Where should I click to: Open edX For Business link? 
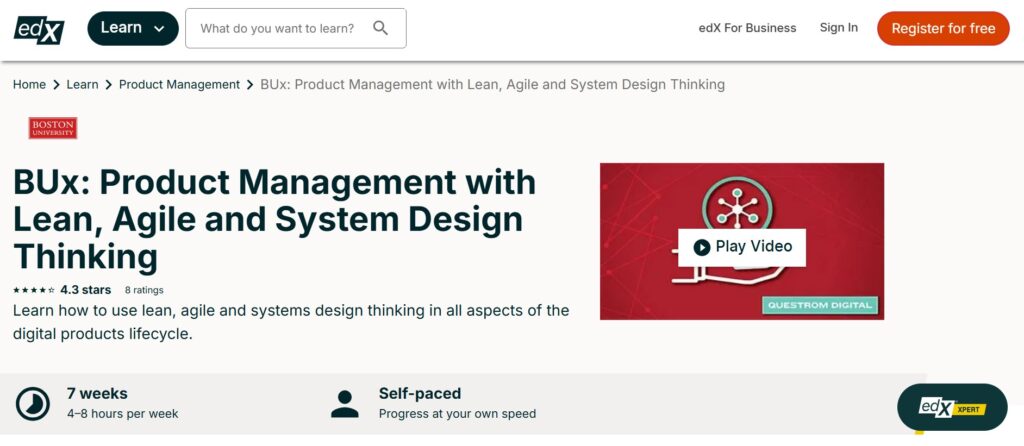(747, 28)
